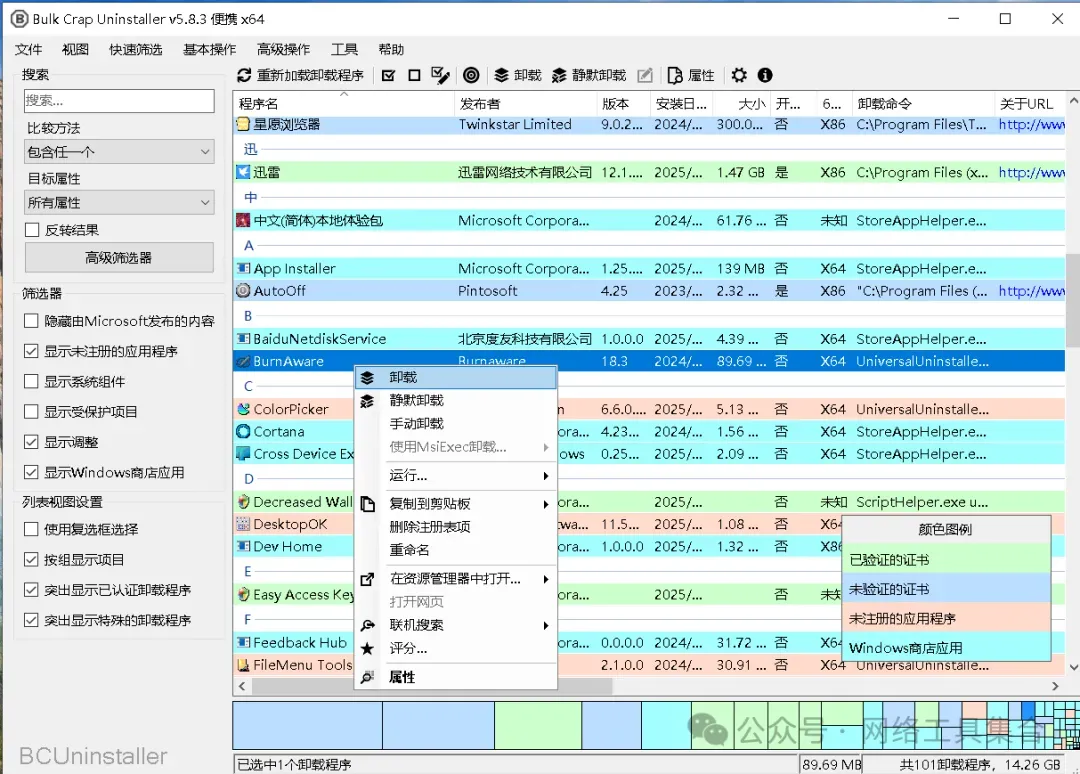Click the 静默卸载 toolbar icon
1080x774 pixels.
point(559,75)
